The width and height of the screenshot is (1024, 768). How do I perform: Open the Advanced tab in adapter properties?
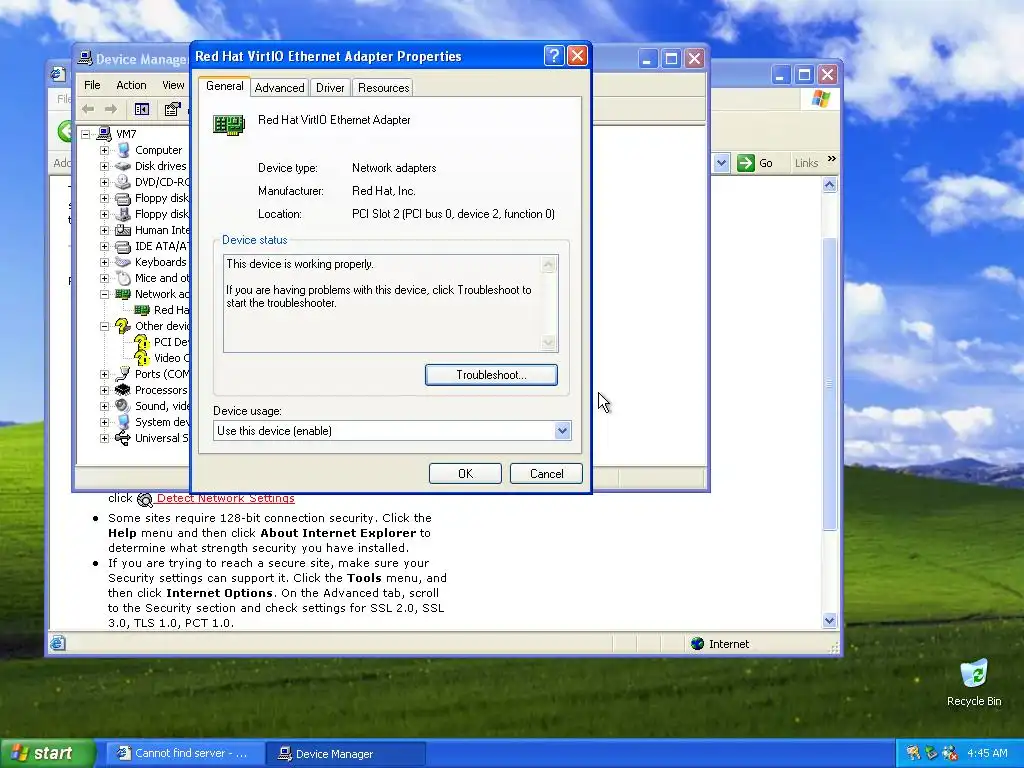point(279,88)
